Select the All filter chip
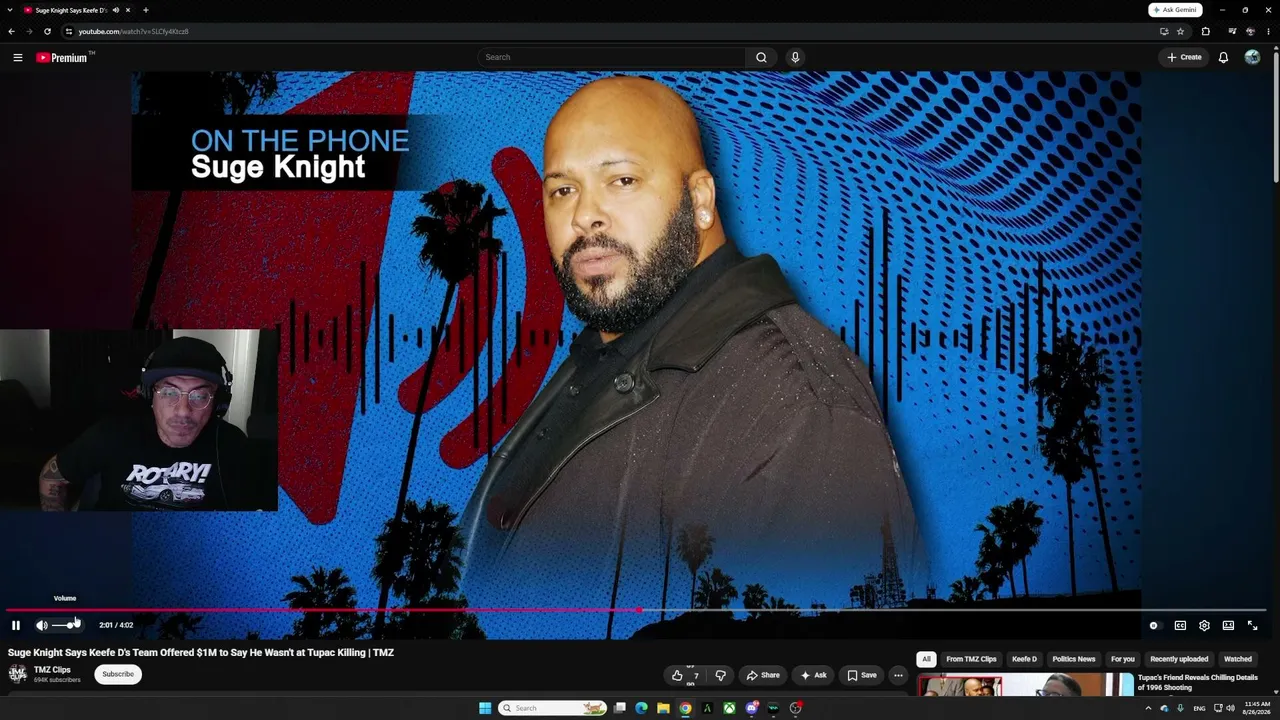 click(x=926, y=659)
